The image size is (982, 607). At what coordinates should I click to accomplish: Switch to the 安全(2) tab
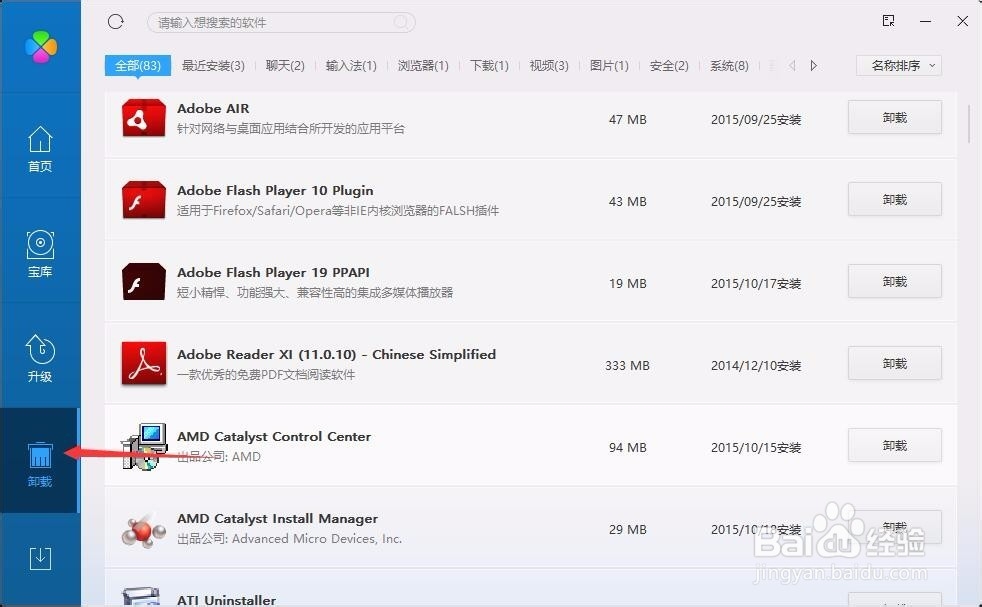coord(669,66)
